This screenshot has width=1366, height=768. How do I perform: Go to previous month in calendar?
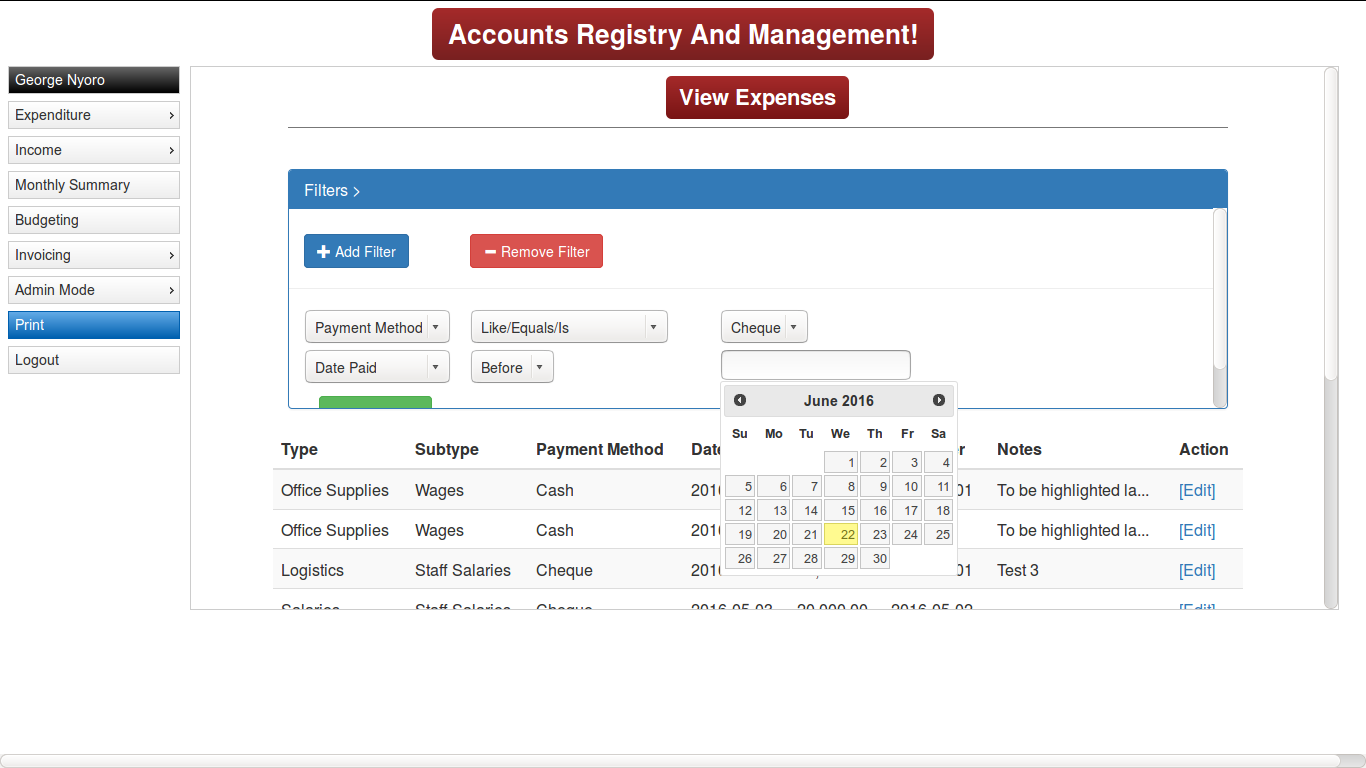pos(740,400)
